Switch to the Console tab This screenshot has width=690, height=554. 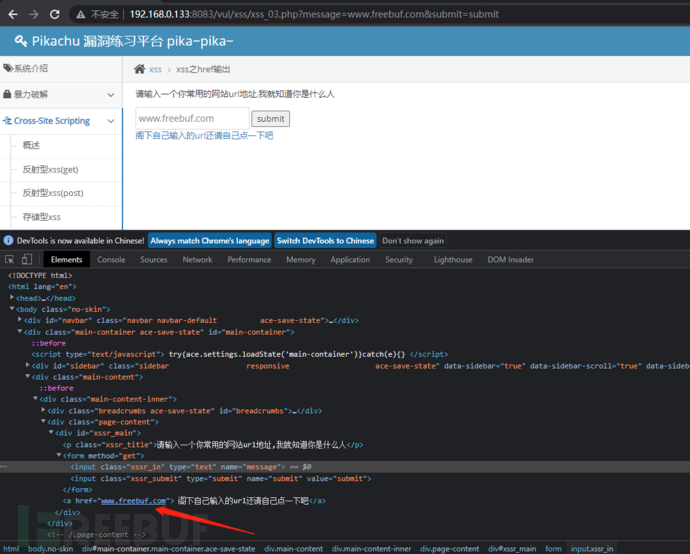pos(111,260)
